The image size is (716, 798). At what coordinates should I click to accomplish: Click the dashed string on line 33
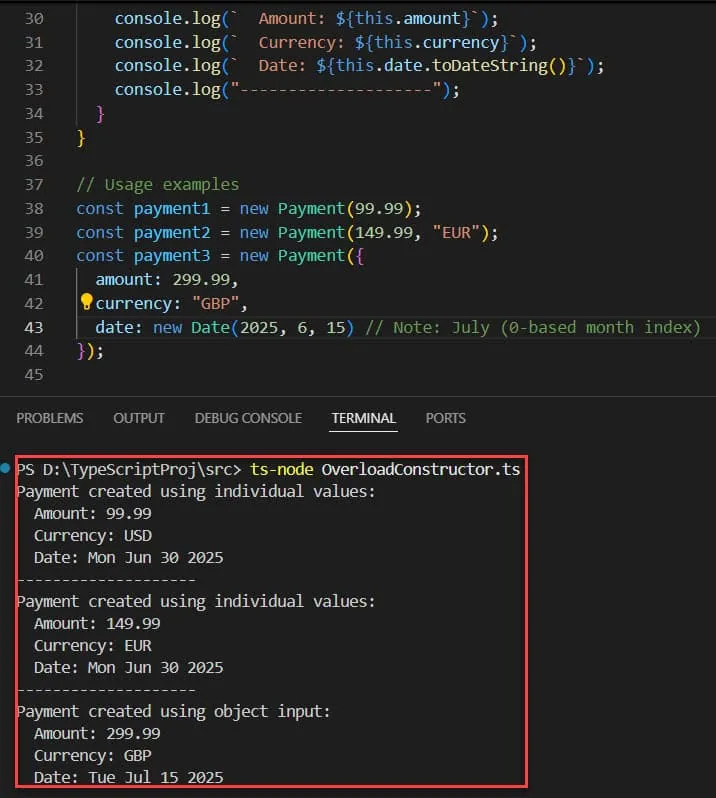336,90
